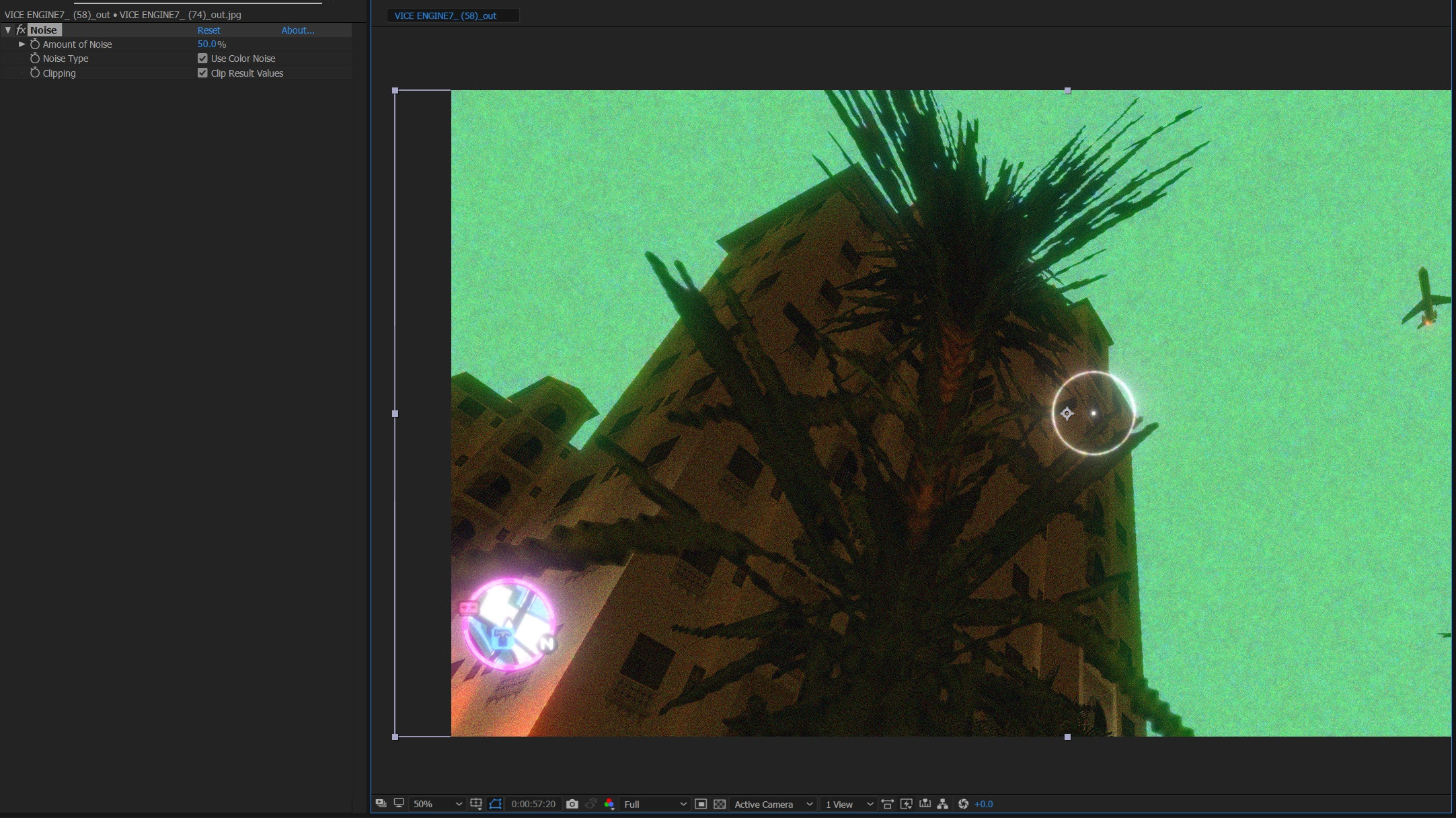Click Reset for Noise effect
Screen dimensions: 1456x818
[208, 30]
